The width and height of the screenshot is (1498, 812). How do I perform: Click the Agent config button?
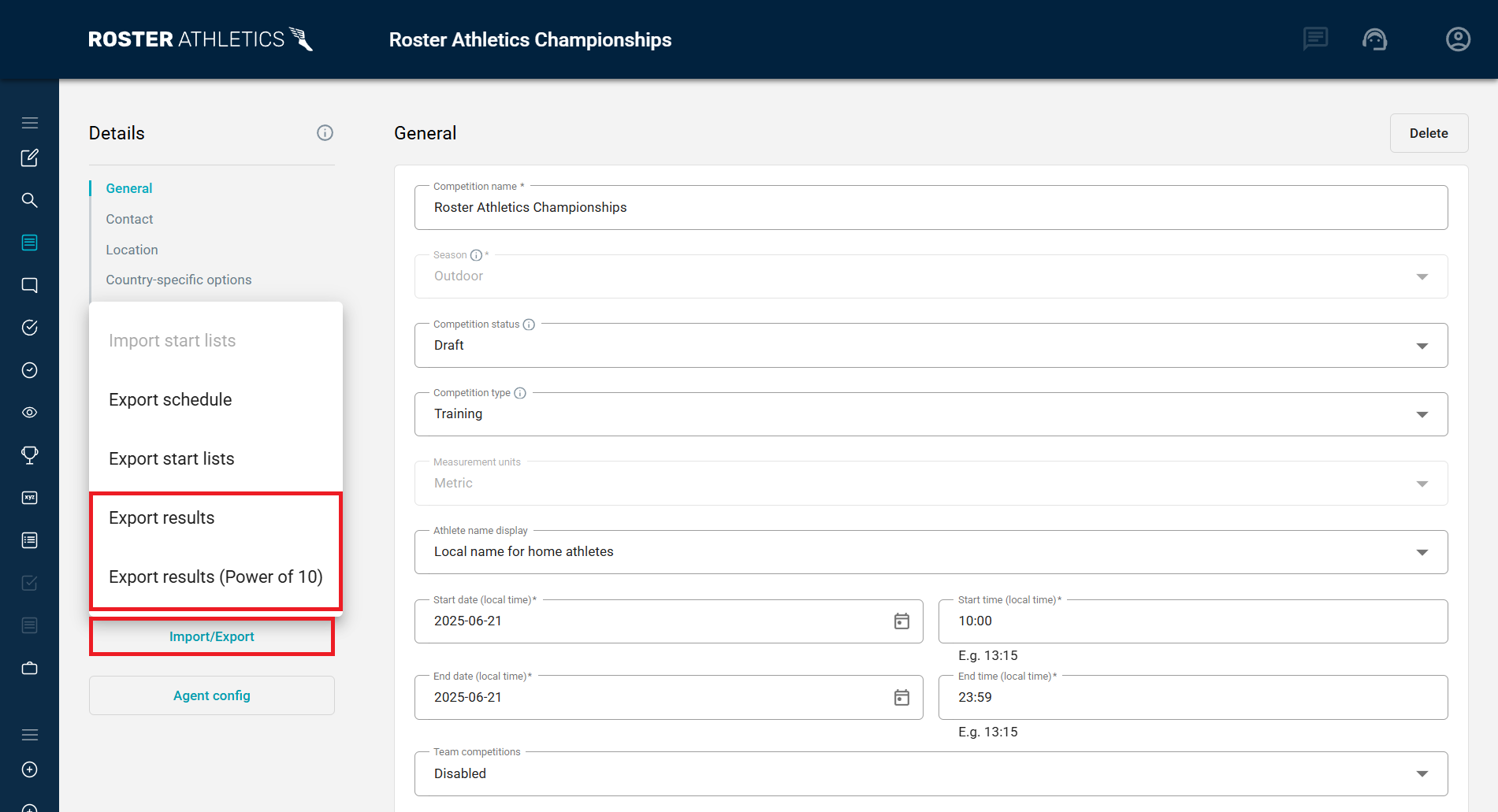coord(212,695)
